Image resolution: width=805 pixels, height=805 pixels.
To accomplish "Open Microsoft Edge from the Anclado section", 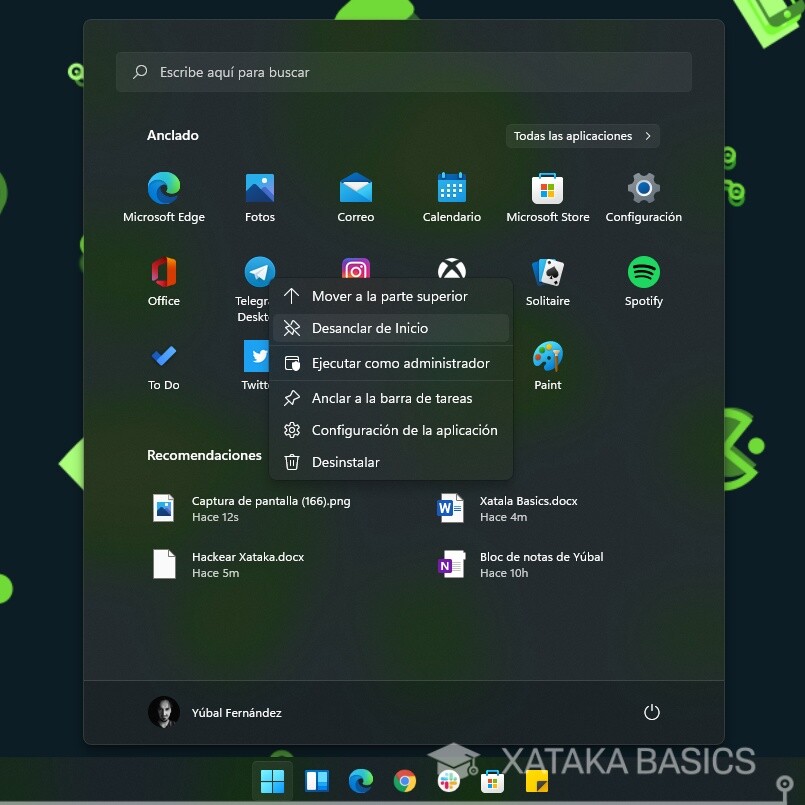I will (x=163, y=186).
